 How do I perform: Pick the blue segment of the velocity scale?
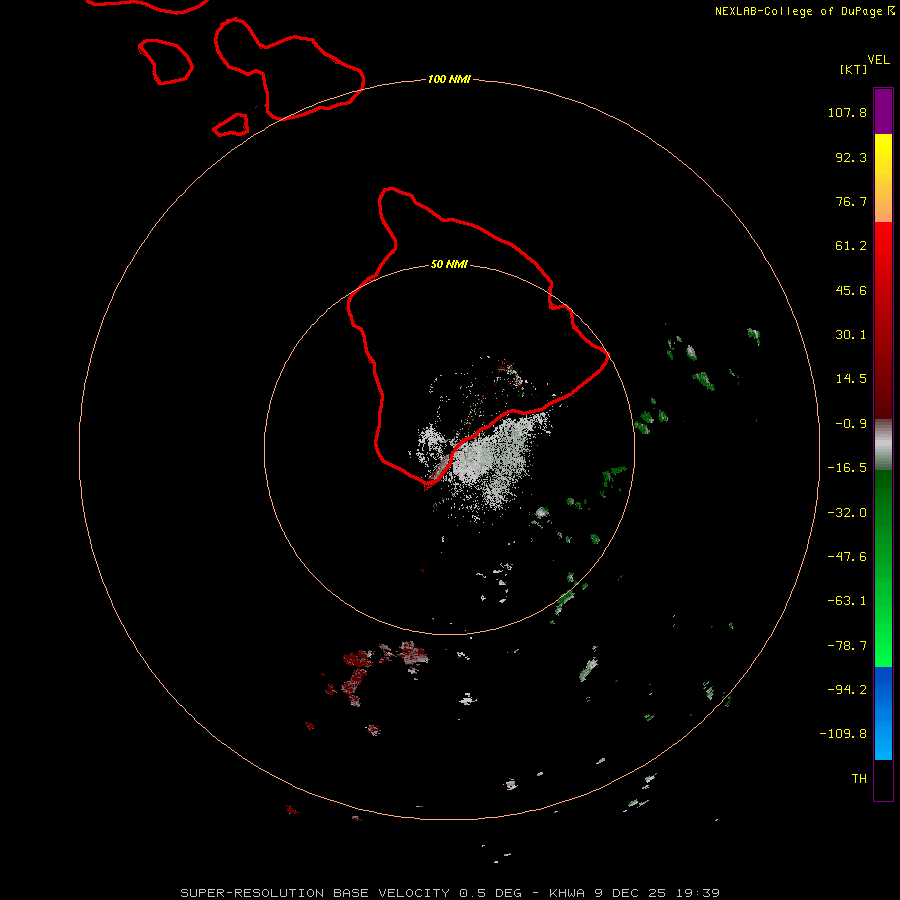pos(883,713)
